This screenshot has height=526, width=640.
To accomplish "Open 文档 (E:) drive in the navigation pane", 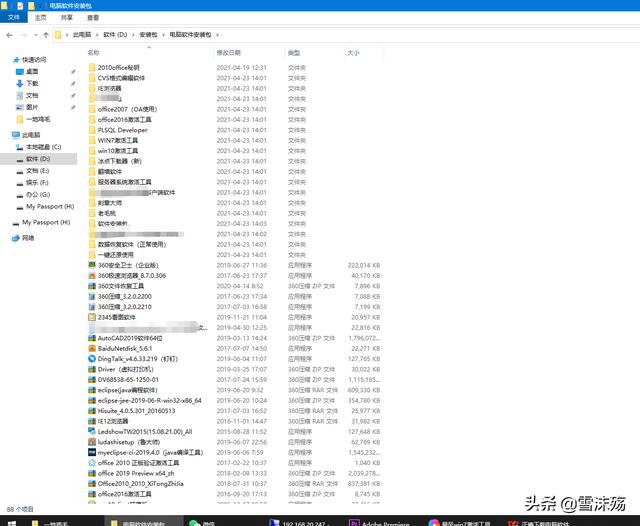I will point(38,171).
